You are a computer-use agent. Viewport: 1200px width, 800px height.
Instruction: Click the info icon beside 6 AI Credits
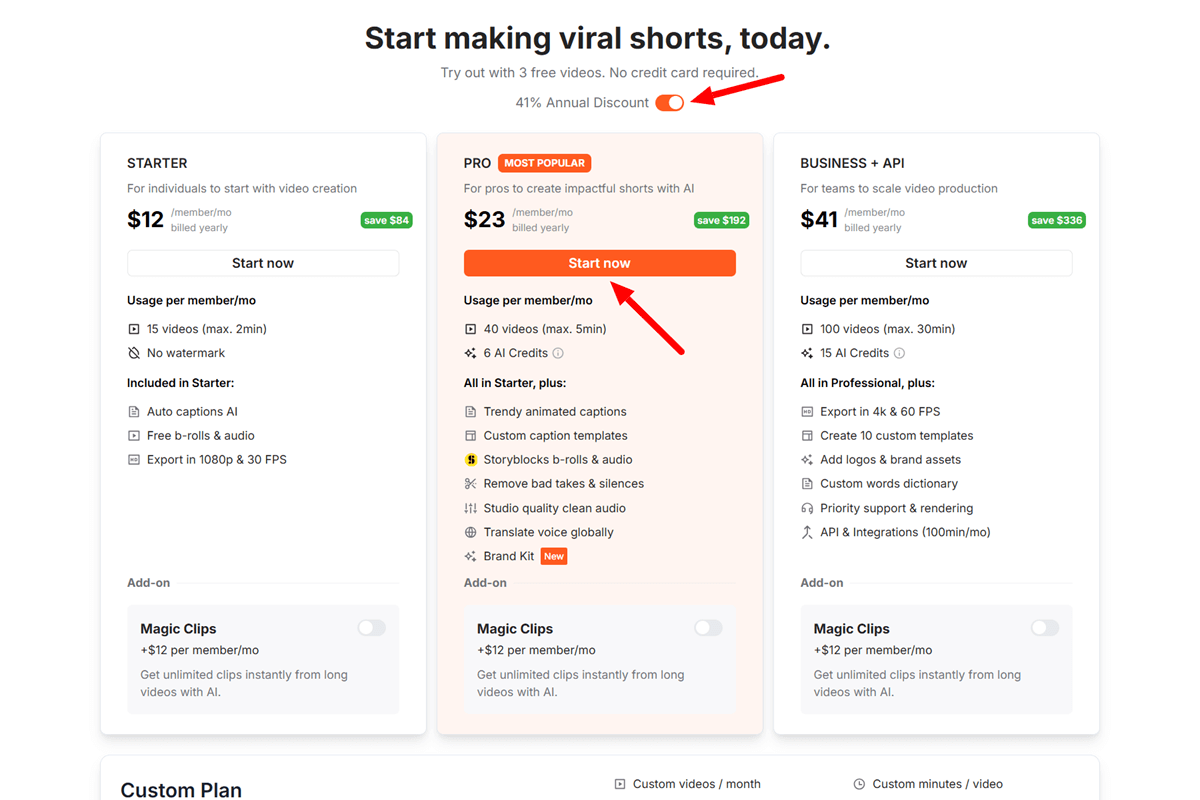coord(558,353)
